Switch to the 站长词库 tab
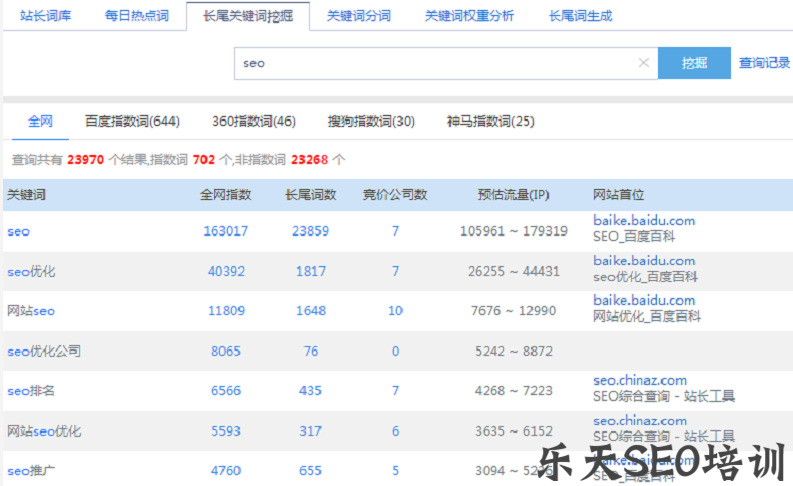 pos(45,16)
